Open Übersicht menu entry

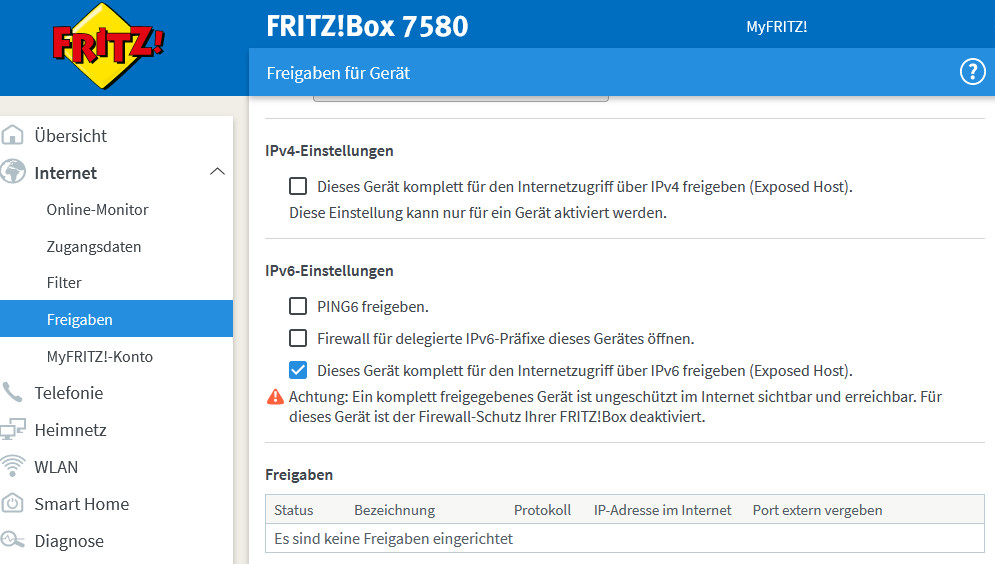click(70, 136)
